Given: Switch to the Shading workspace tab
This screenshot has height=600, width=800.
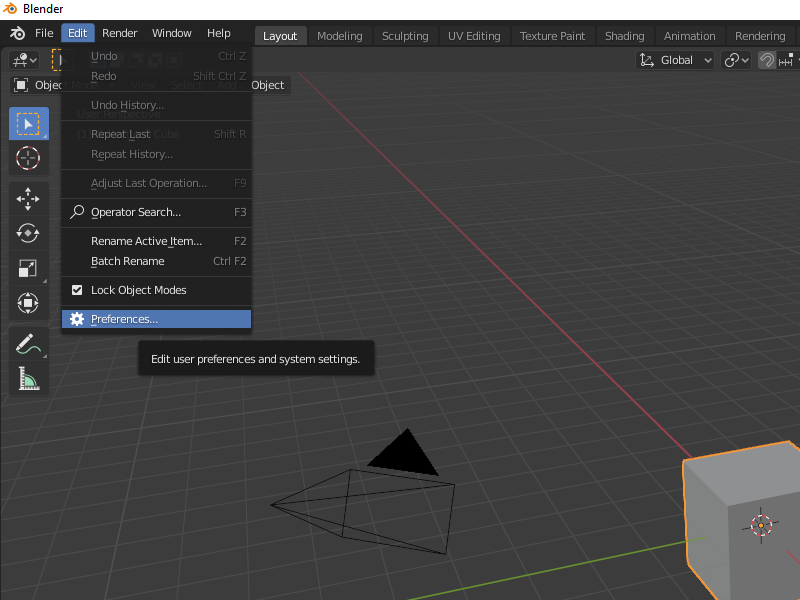Looking at the screenshot, I should point(624,36).
